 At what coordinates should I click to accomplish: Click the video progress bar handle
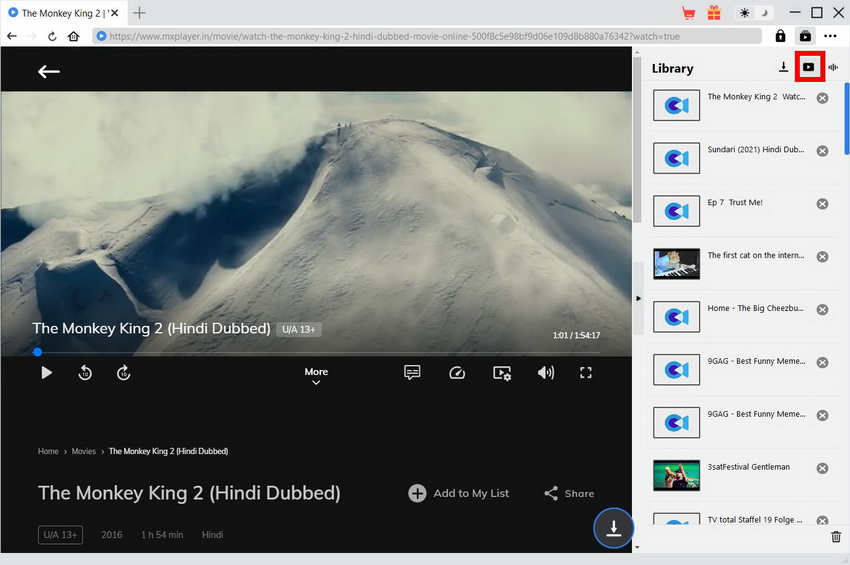(x=37, y=352)
